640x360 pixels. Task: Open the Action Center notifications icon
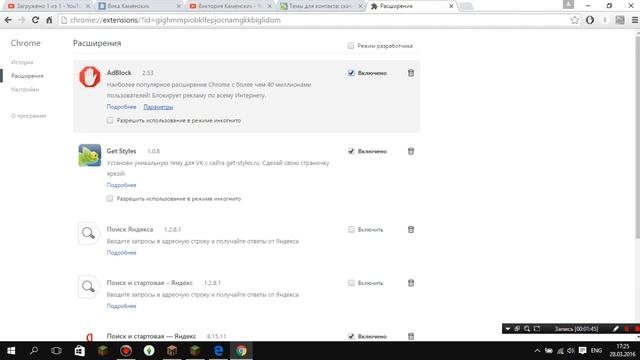pyautogui.click(x=582, y=351)
